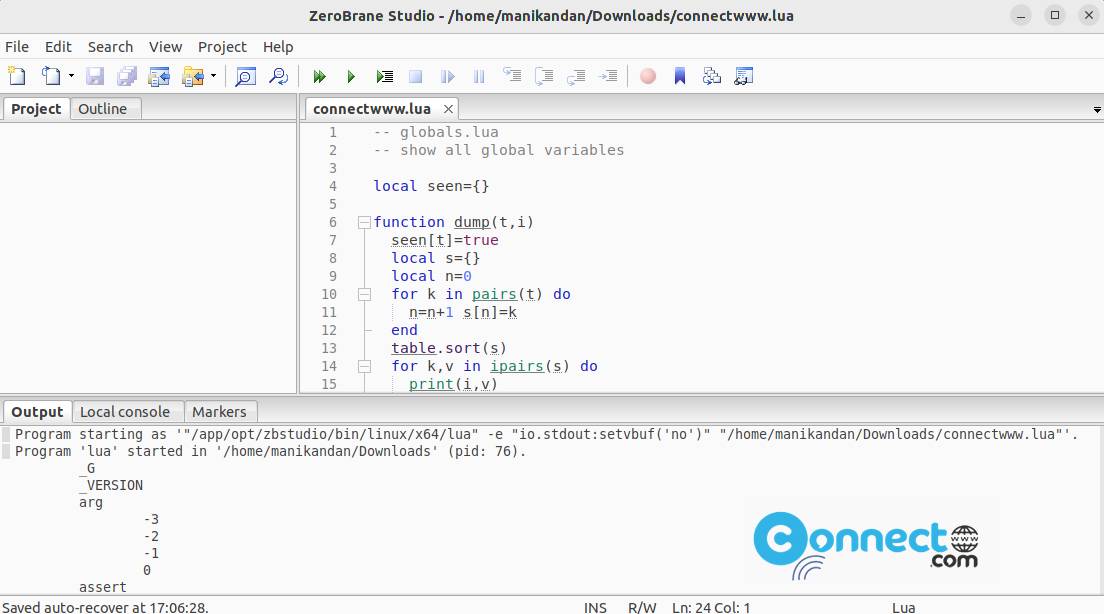1104x614 pixels.
Task: Switch to the Local console tab
Action: (124, 411)
